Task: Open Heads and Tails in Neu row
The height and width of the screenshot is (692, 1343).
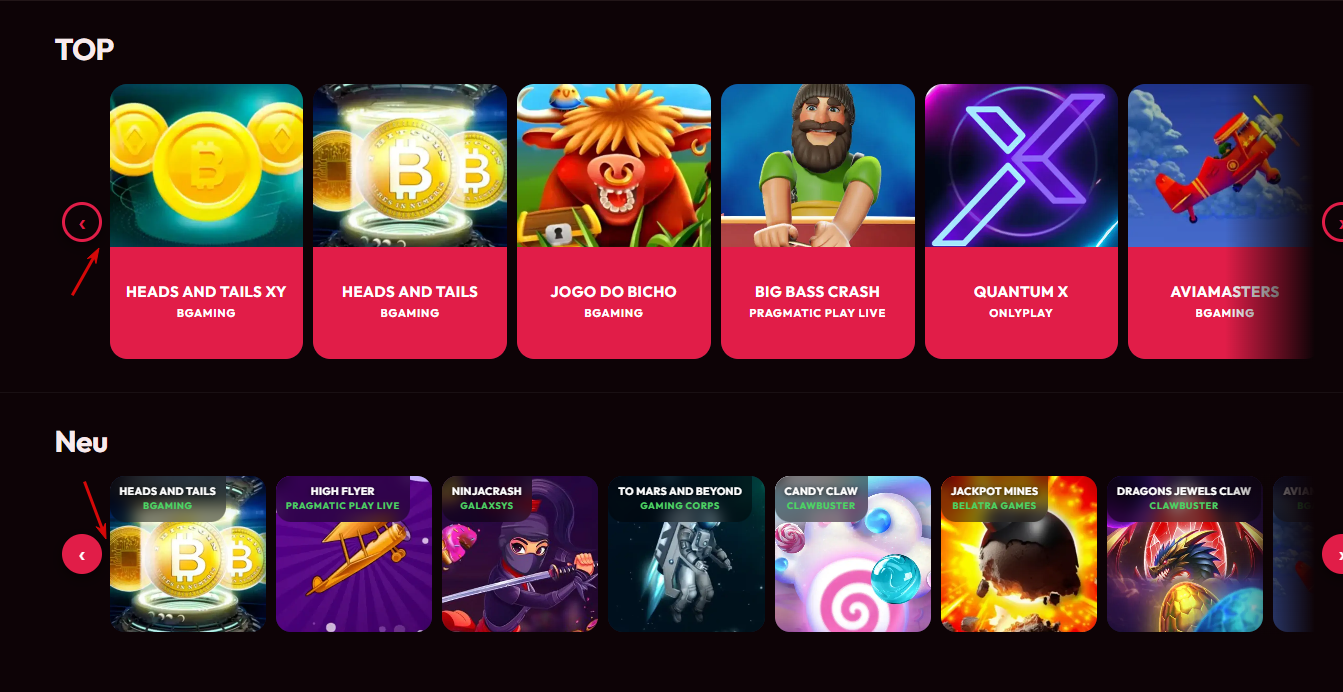Action: pos(187,554)
